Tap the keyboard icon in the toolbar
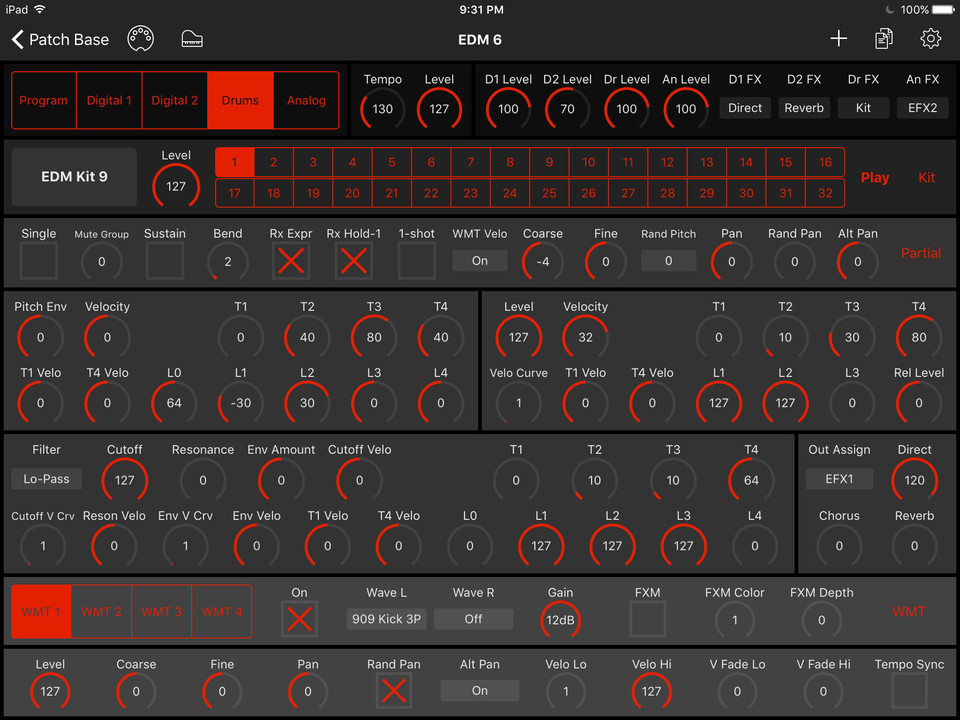This screenshot has height=720, width=960. tap(190, 39)
